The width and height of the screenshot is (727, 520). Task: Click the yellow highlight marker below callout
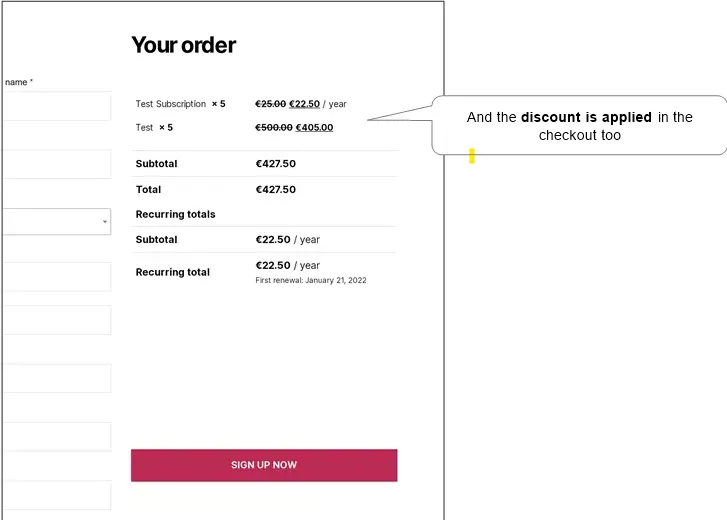[x=472, y=156]
